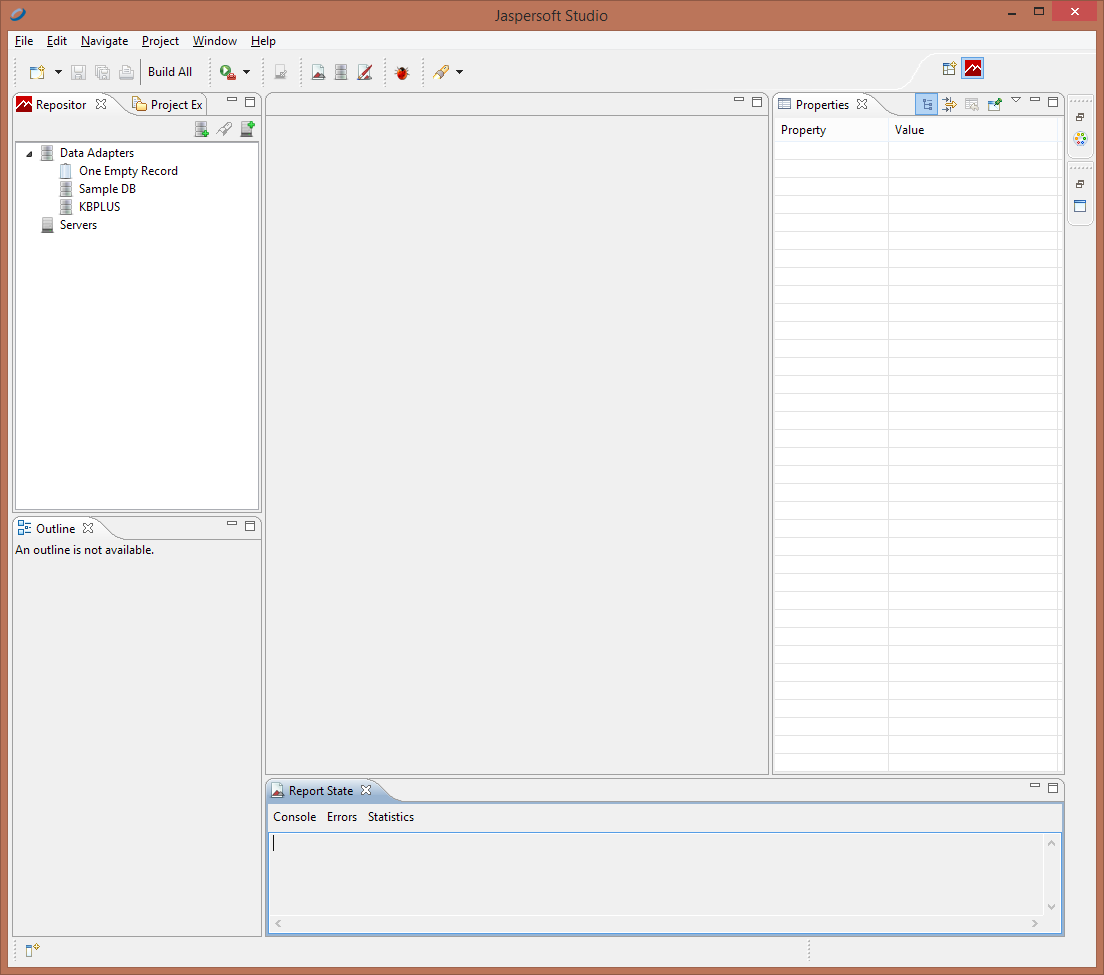The image size is (1104, 975).
Task: Switch to the Statistics sub-tab
Action: [391, 817]
